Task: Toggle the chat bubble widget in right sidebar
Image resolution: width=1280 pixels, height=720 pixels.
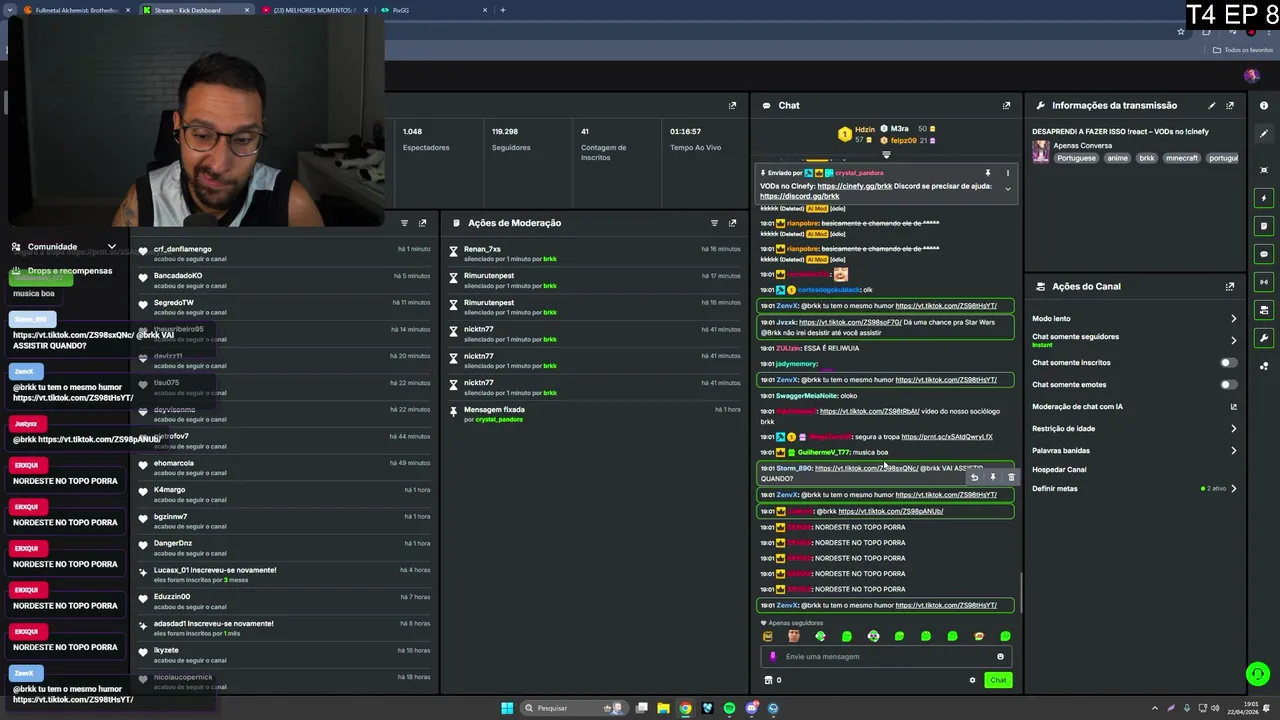Action: (1264, 254)
